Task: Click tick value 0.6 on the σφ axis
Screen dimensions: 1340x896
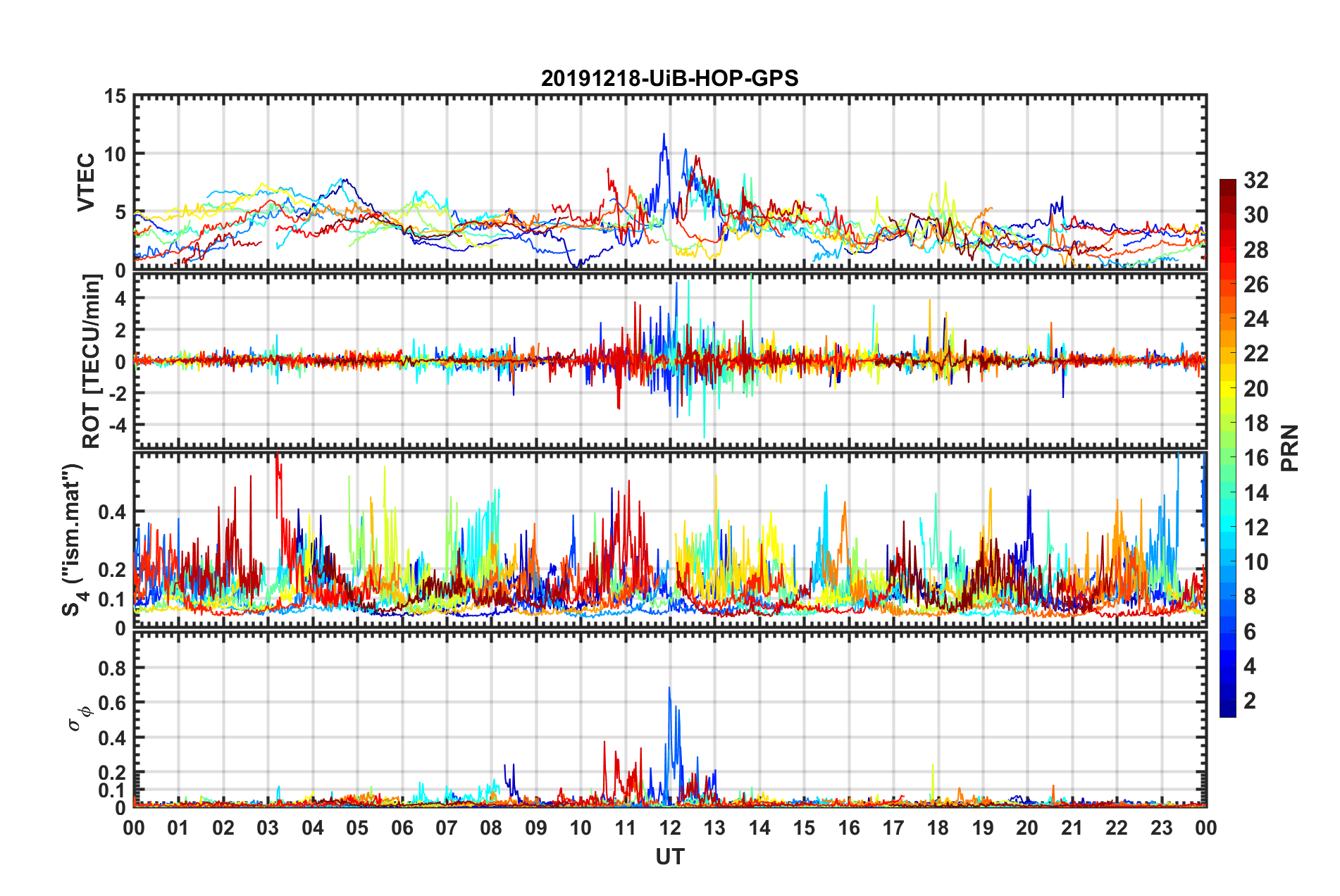Action: [x=113, y=703]
